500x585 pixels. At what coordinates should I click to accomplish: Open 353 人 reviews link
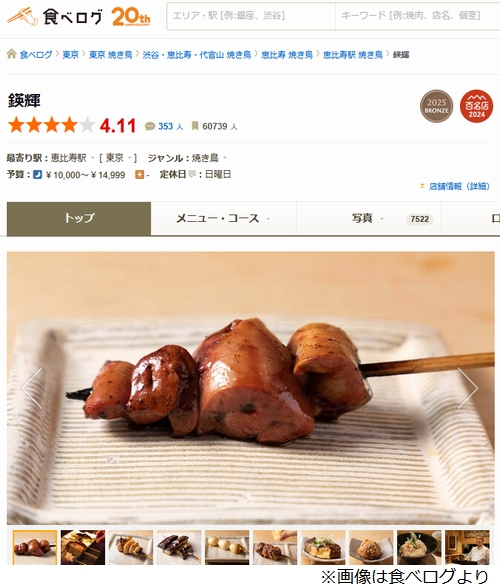[x=171, y=126]
